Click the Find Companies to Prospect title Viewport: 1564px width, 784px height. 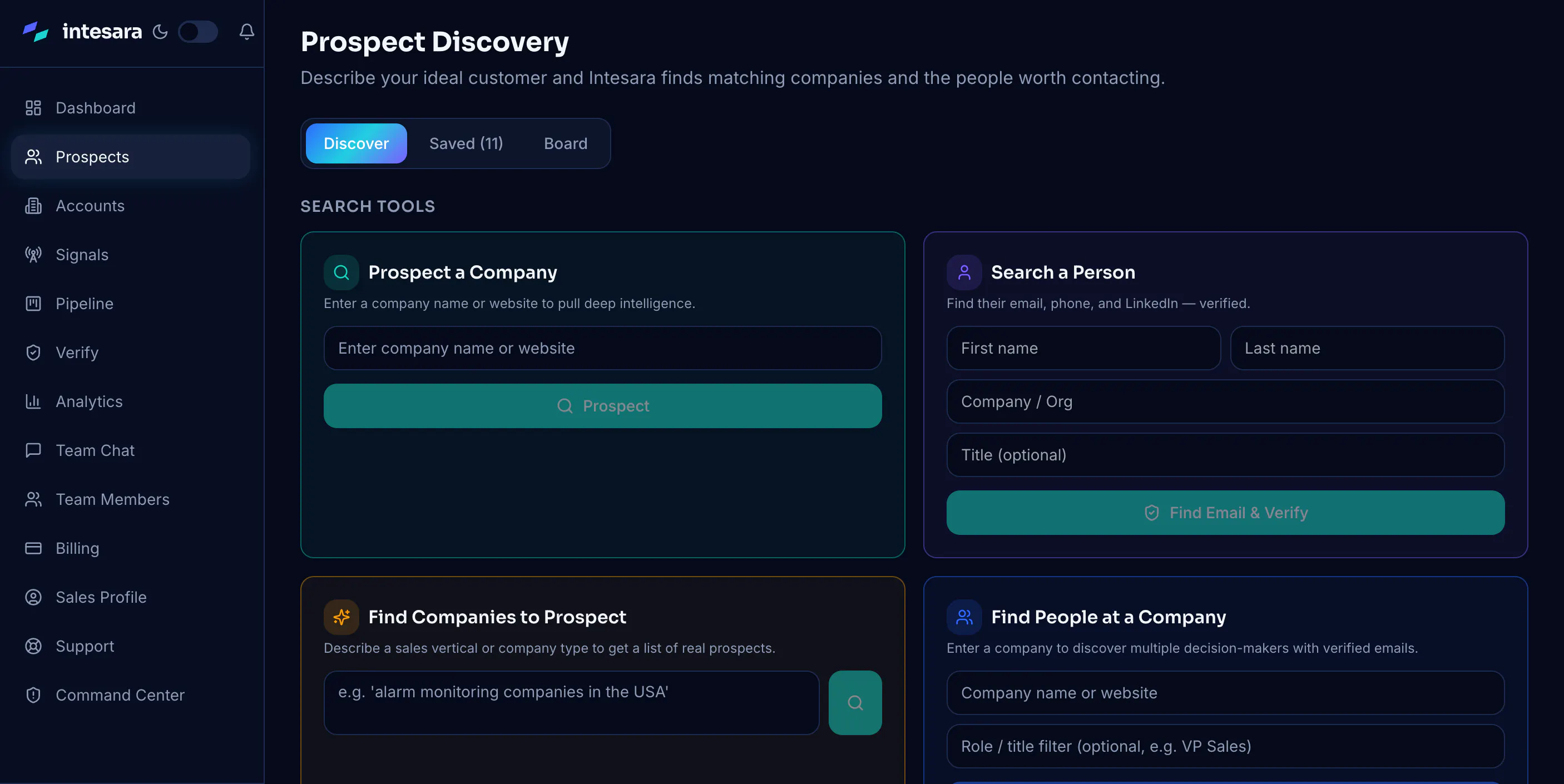coord(497,617)
